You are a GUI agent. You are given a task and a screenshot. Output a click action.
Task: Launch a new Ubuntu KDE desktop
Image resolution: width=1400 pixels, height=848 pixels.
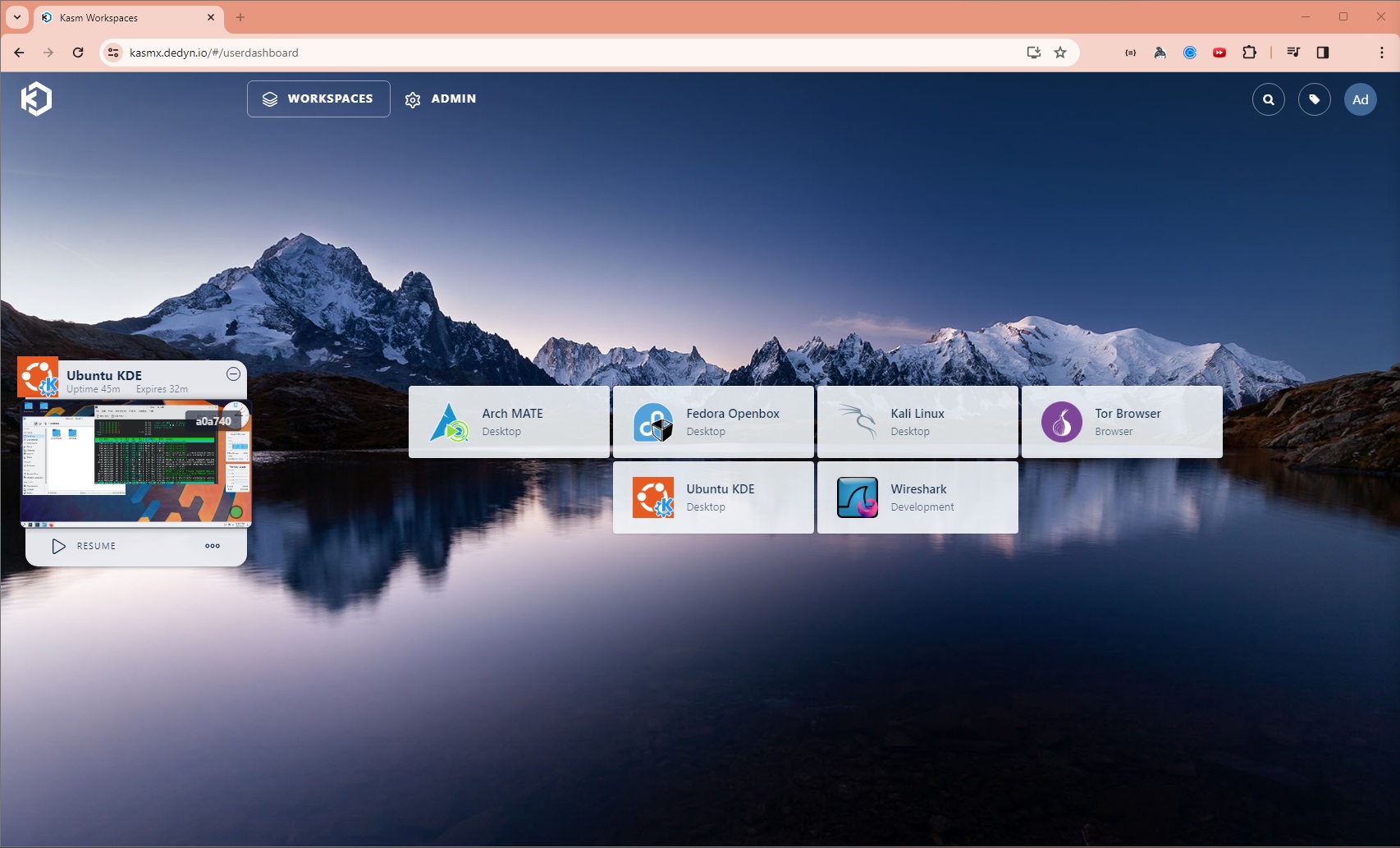click(712, 497)
